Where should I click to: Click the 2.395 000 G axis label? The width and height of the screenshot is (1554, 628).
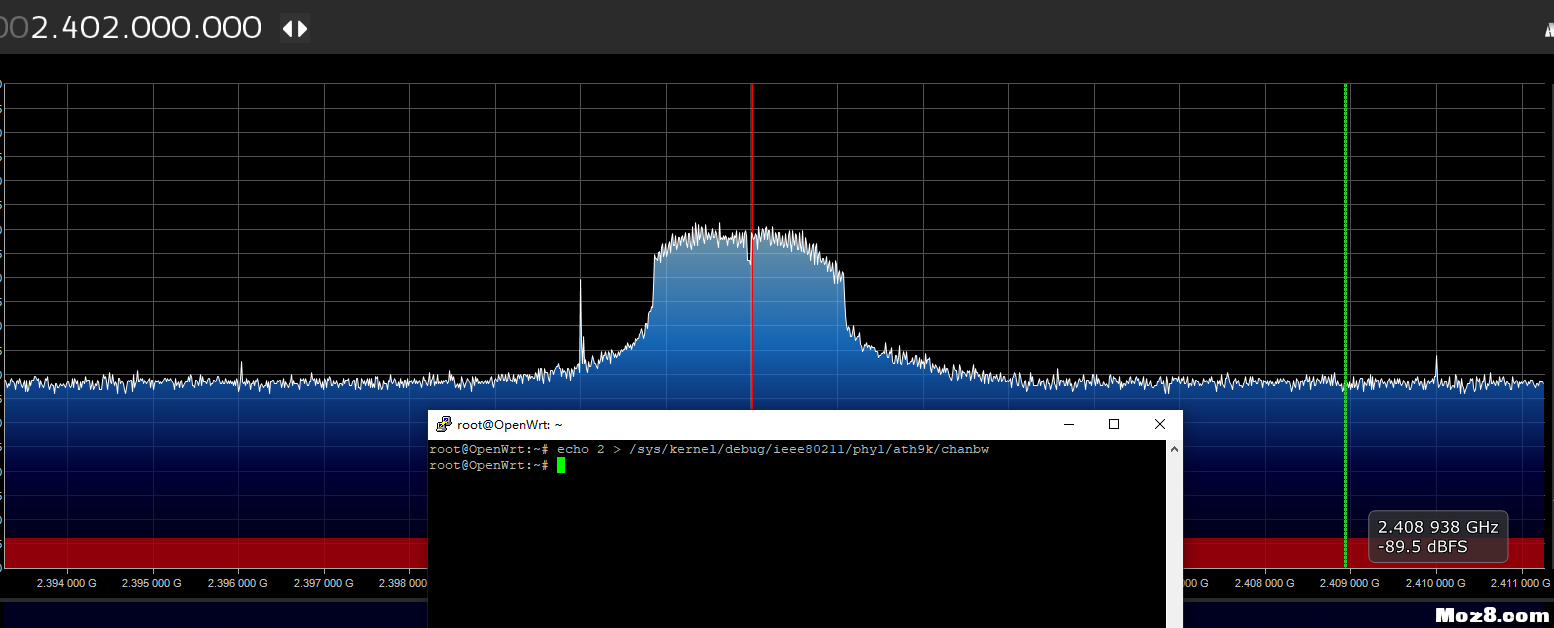153,583
